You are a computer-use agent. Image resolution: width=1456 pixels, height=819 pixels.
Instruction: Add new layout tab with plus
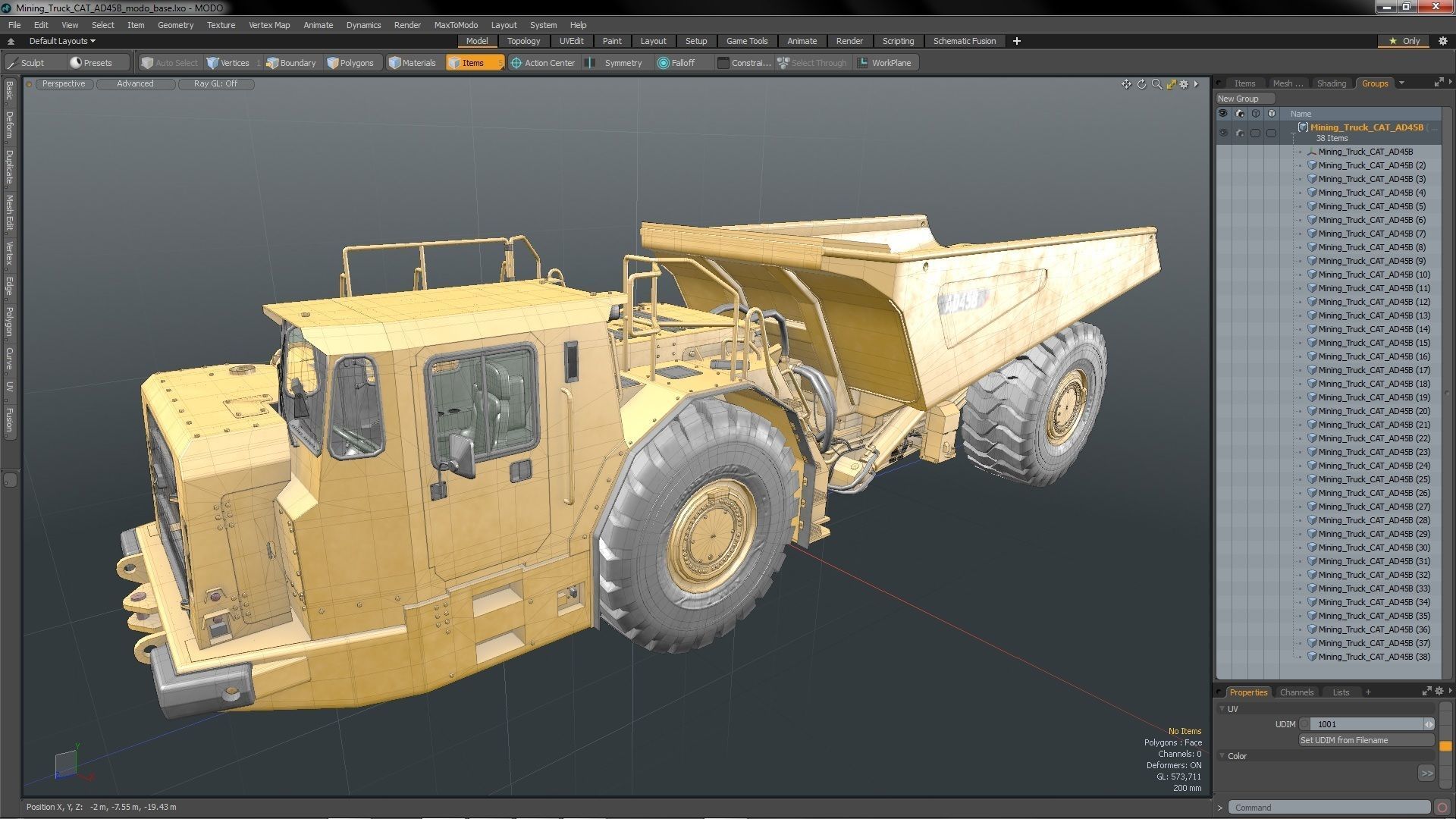(x=1016, y=41)
